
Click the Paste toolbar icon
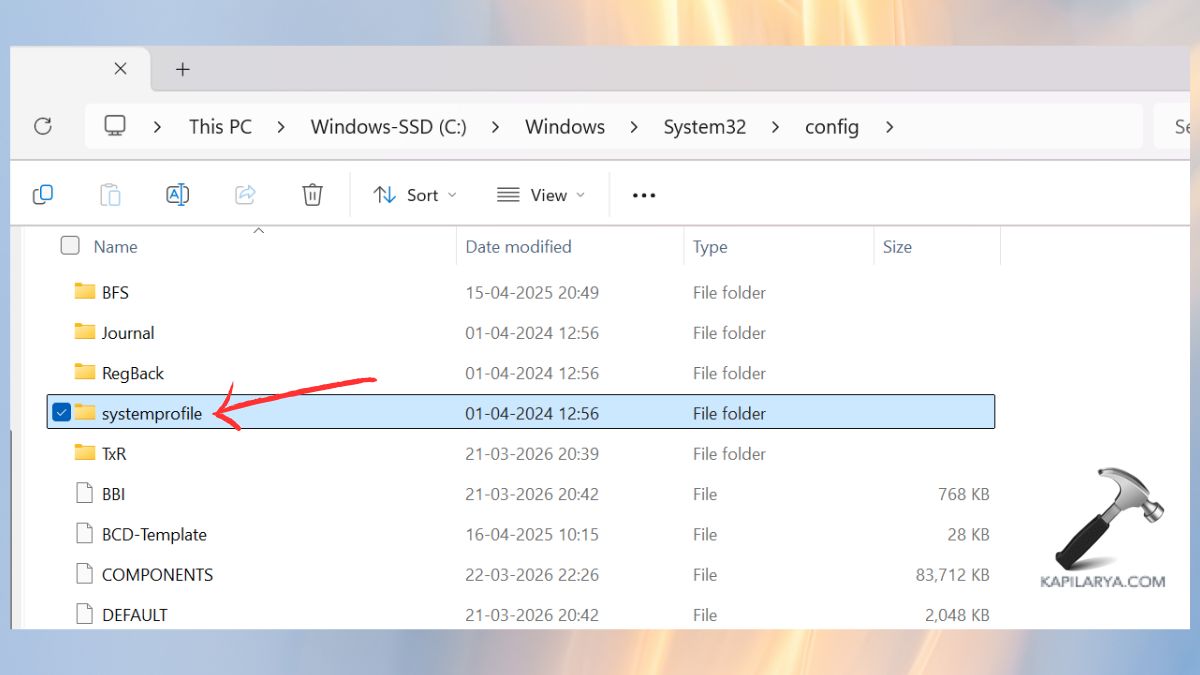click(x=110, y=194)
